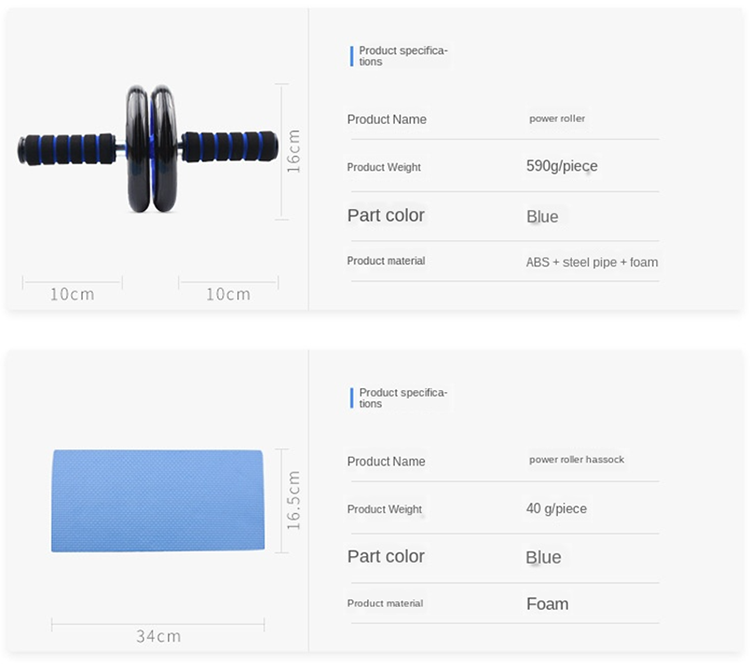Image resolution: width=750 pixels, height=666 pixels.
Task: Click 'Blue' part color value for the hassock
Action: [543, 557]
